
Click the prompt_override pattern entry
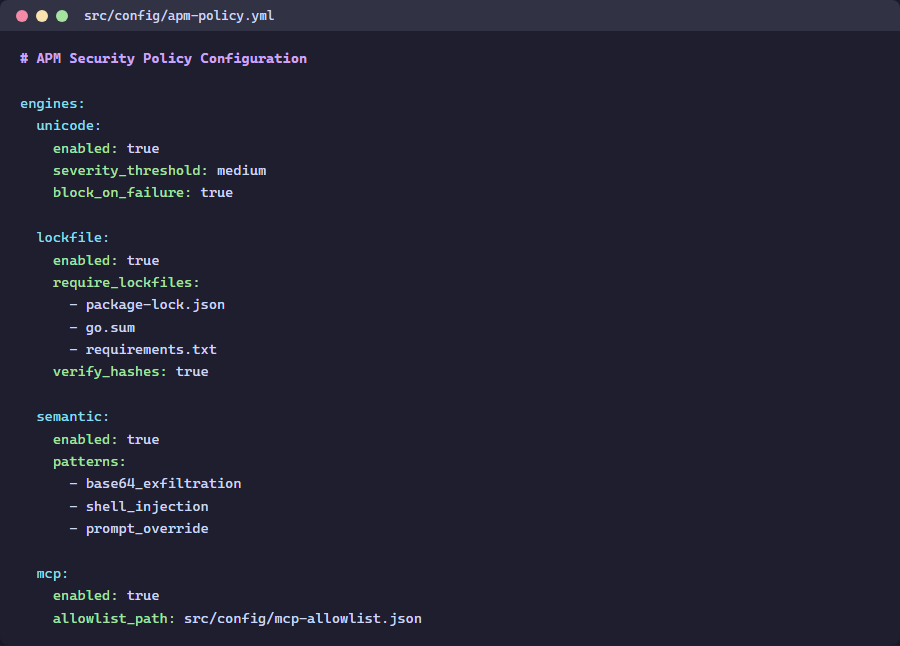click(147, 528)
